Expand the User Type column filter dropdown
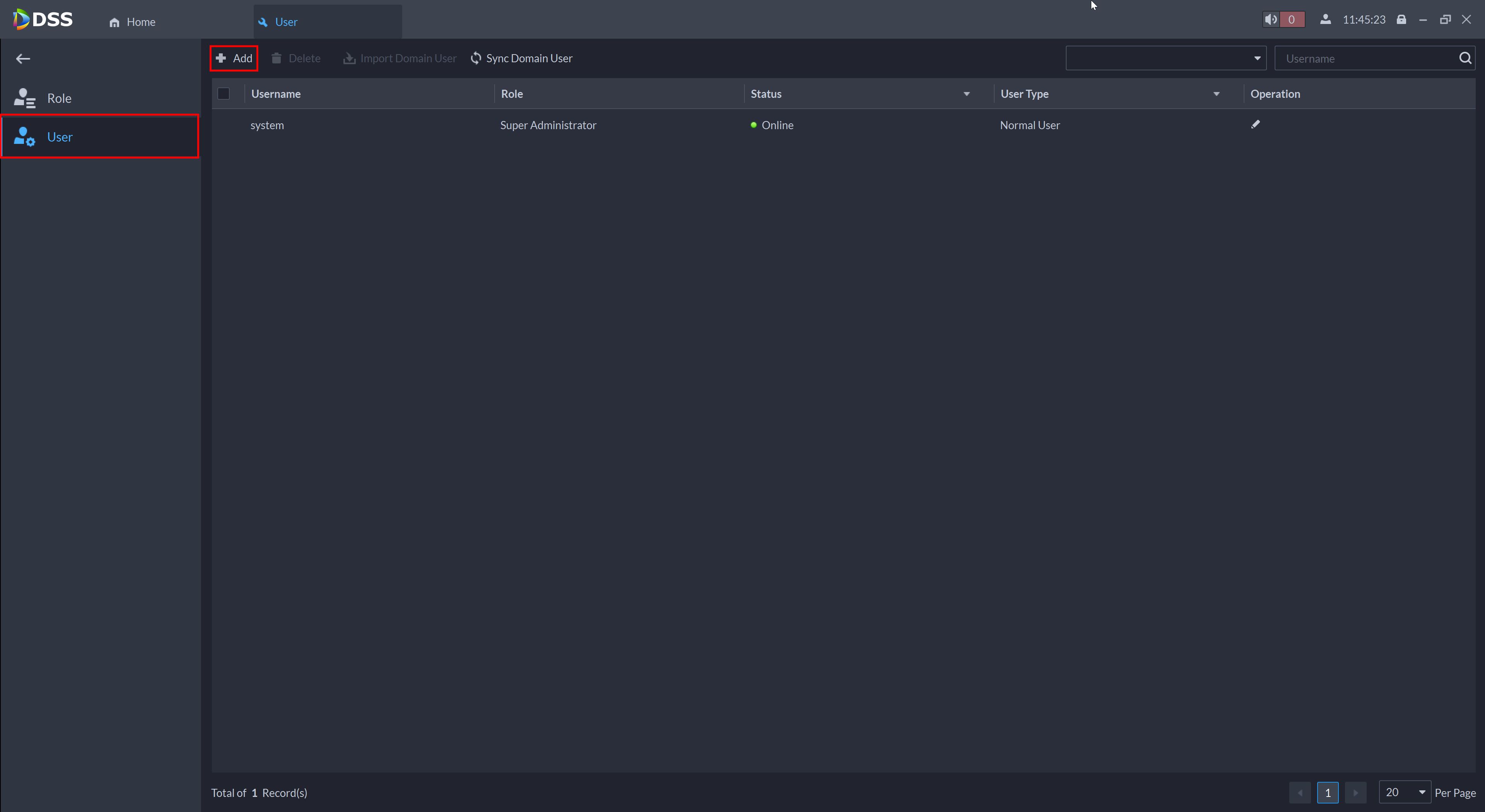This screenshot has height=812, width=1485. [1216, 94]
